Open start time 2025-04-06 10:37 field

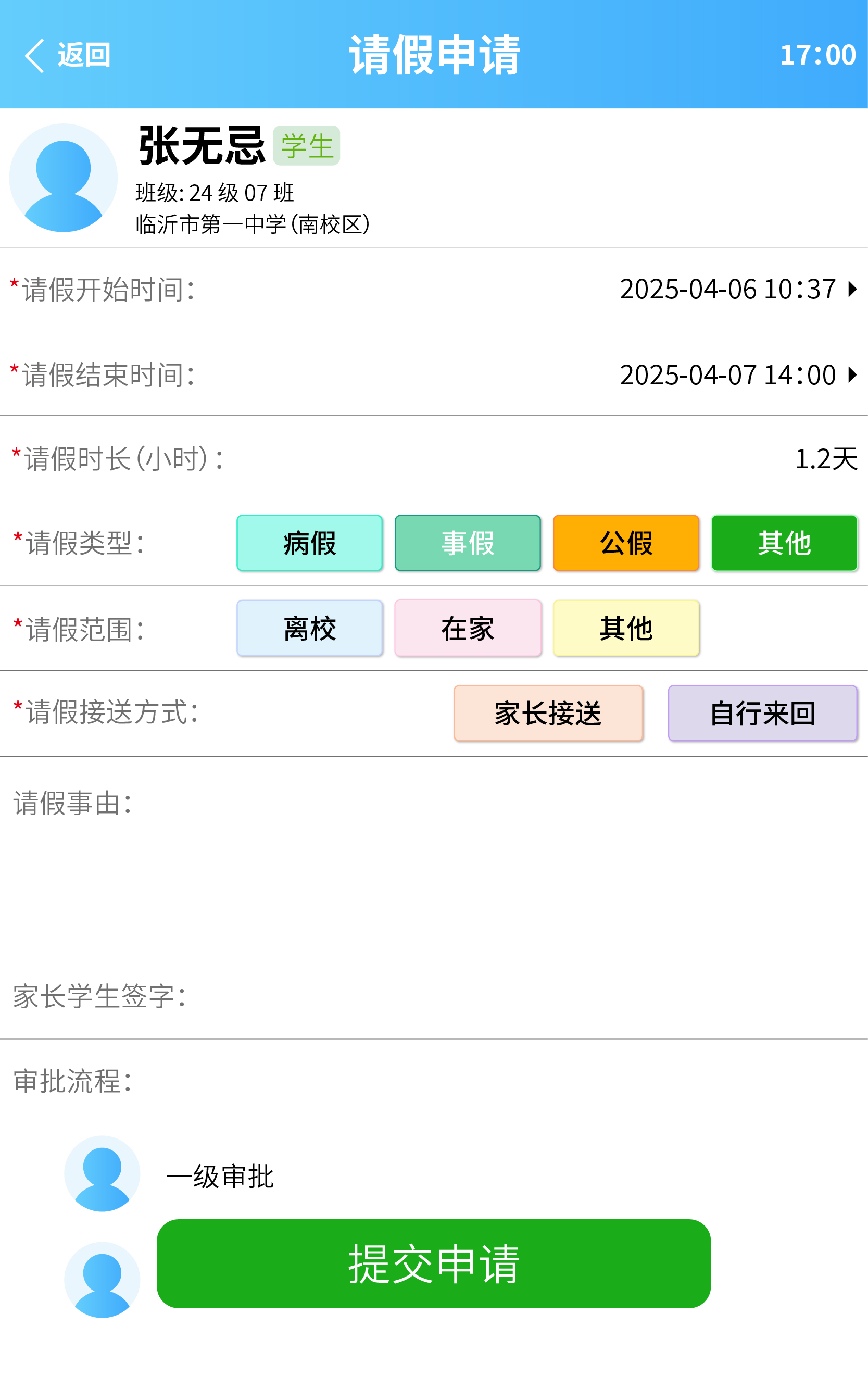coord(727,289)
